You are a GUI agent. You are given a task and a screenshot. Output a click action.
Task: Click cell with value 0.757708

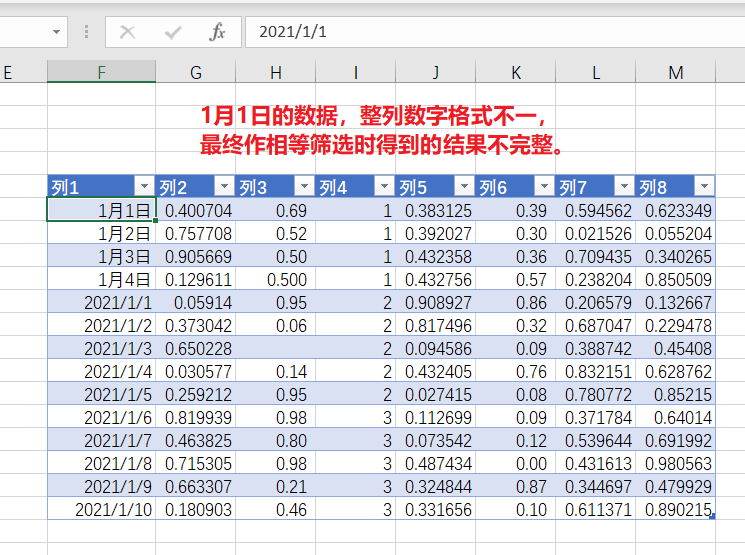click(196, 233)
